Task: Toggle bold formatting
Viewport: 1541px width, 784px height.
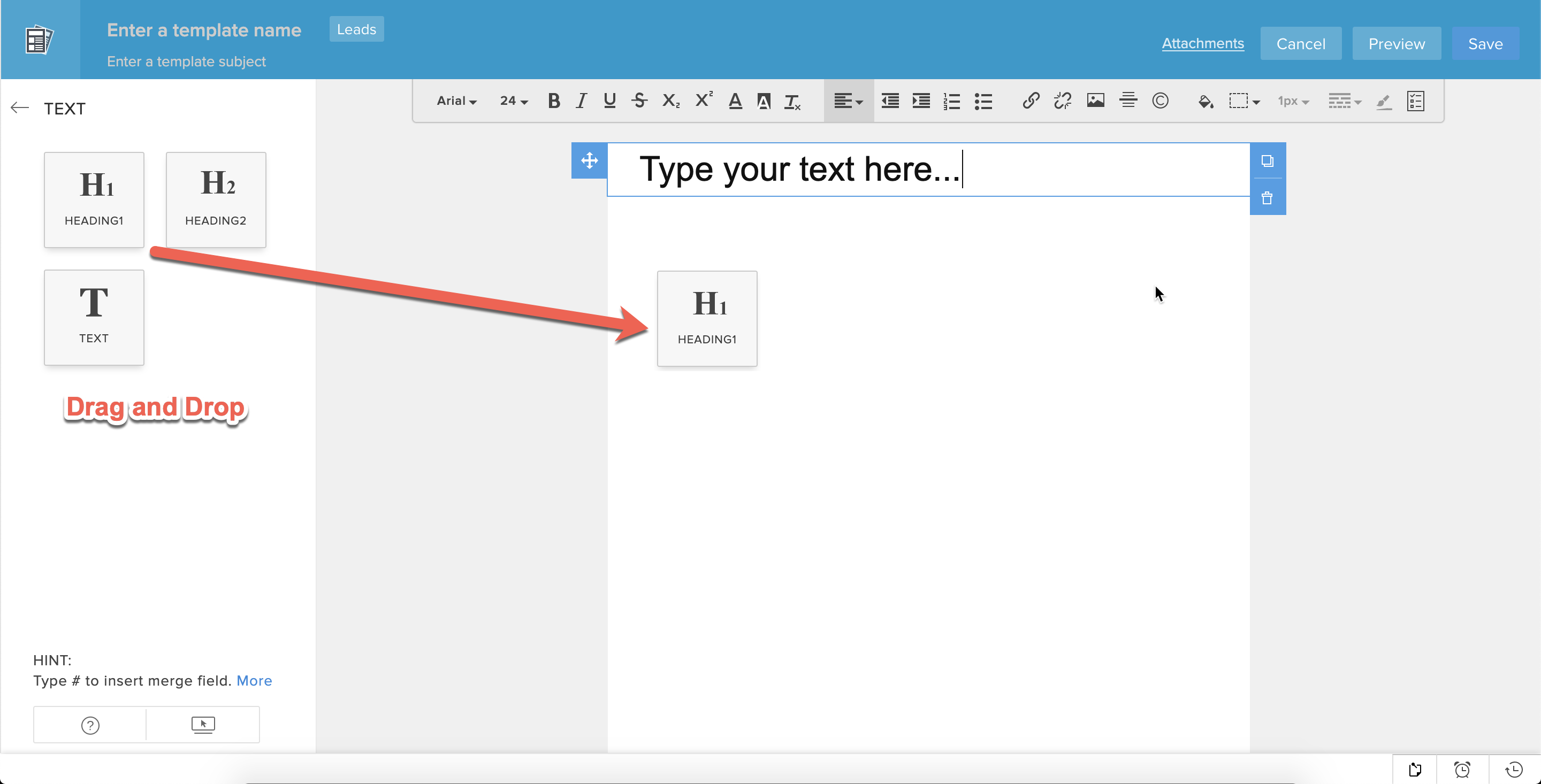Action: click(554, 101)
